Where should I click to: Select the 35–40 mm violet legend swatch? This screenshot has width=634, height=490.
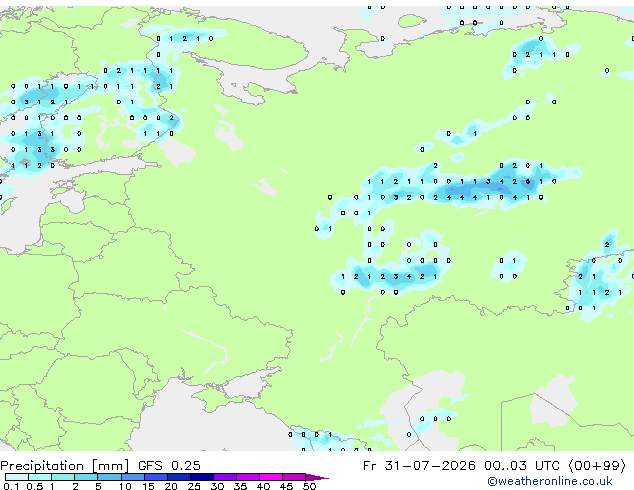[x=248, y=477]
